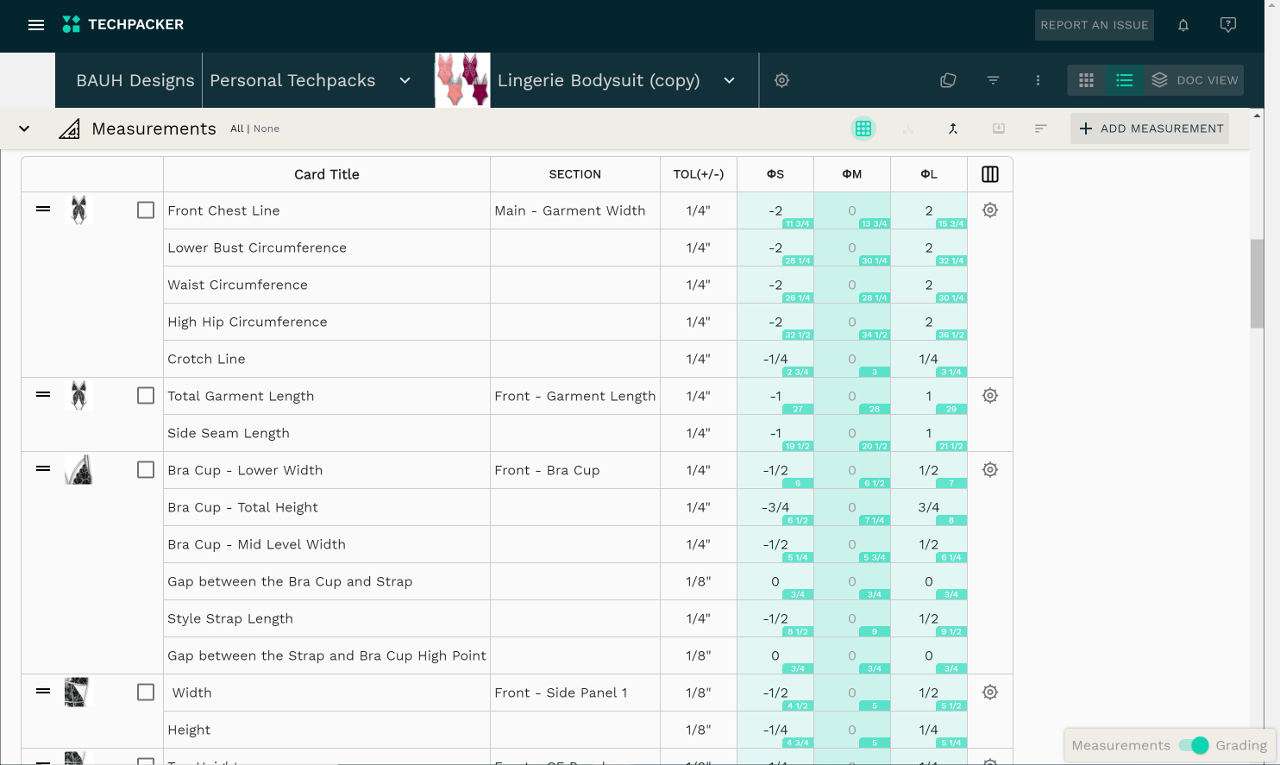Click the Main - Garment Width section cell
This screenshot has height=765, width=1280.
pyautogui.click(x=575, y=211)
